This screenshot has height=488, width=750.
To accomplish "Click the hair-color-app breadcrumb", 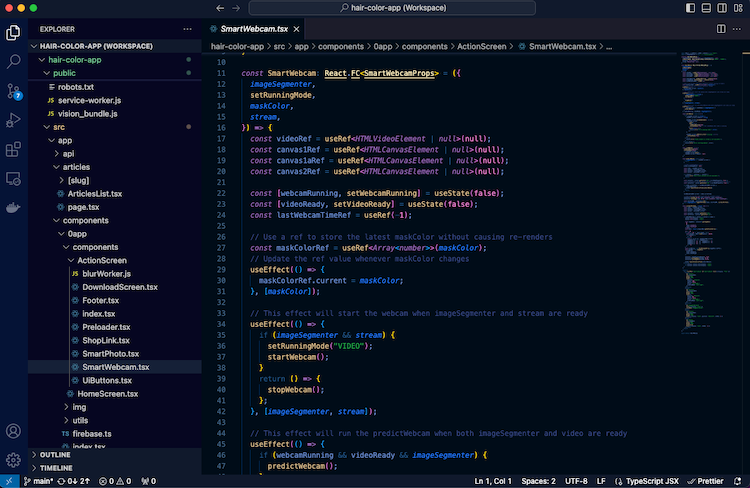I will coord(237,46).
